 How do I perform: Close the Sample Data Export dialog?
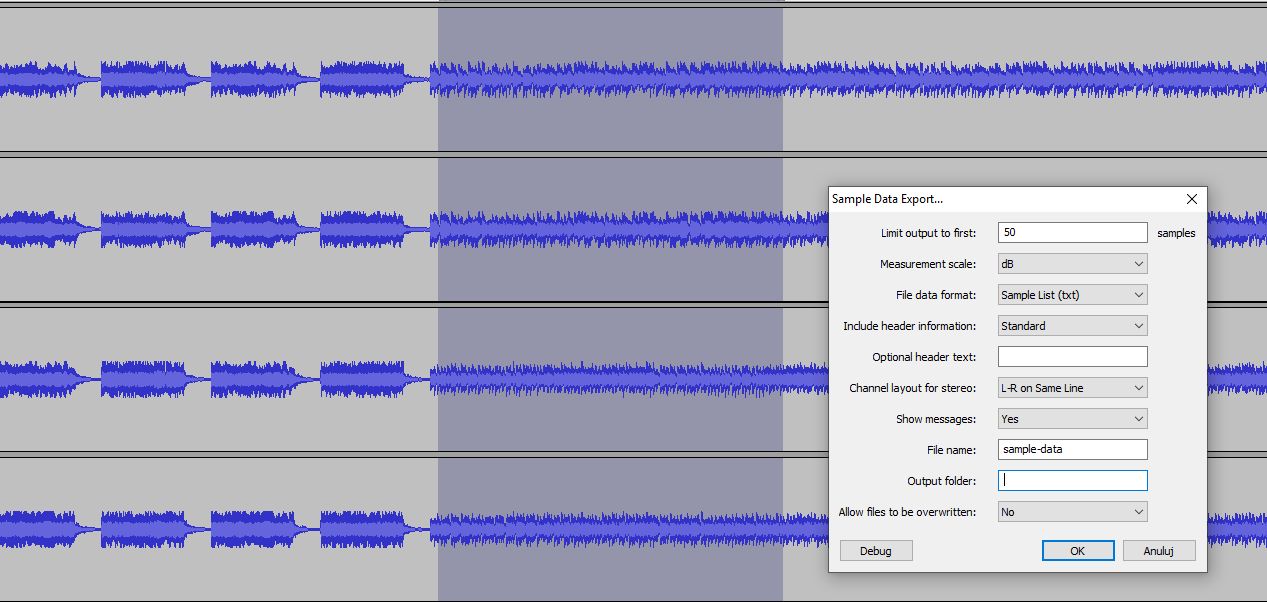pos(1191,199)
